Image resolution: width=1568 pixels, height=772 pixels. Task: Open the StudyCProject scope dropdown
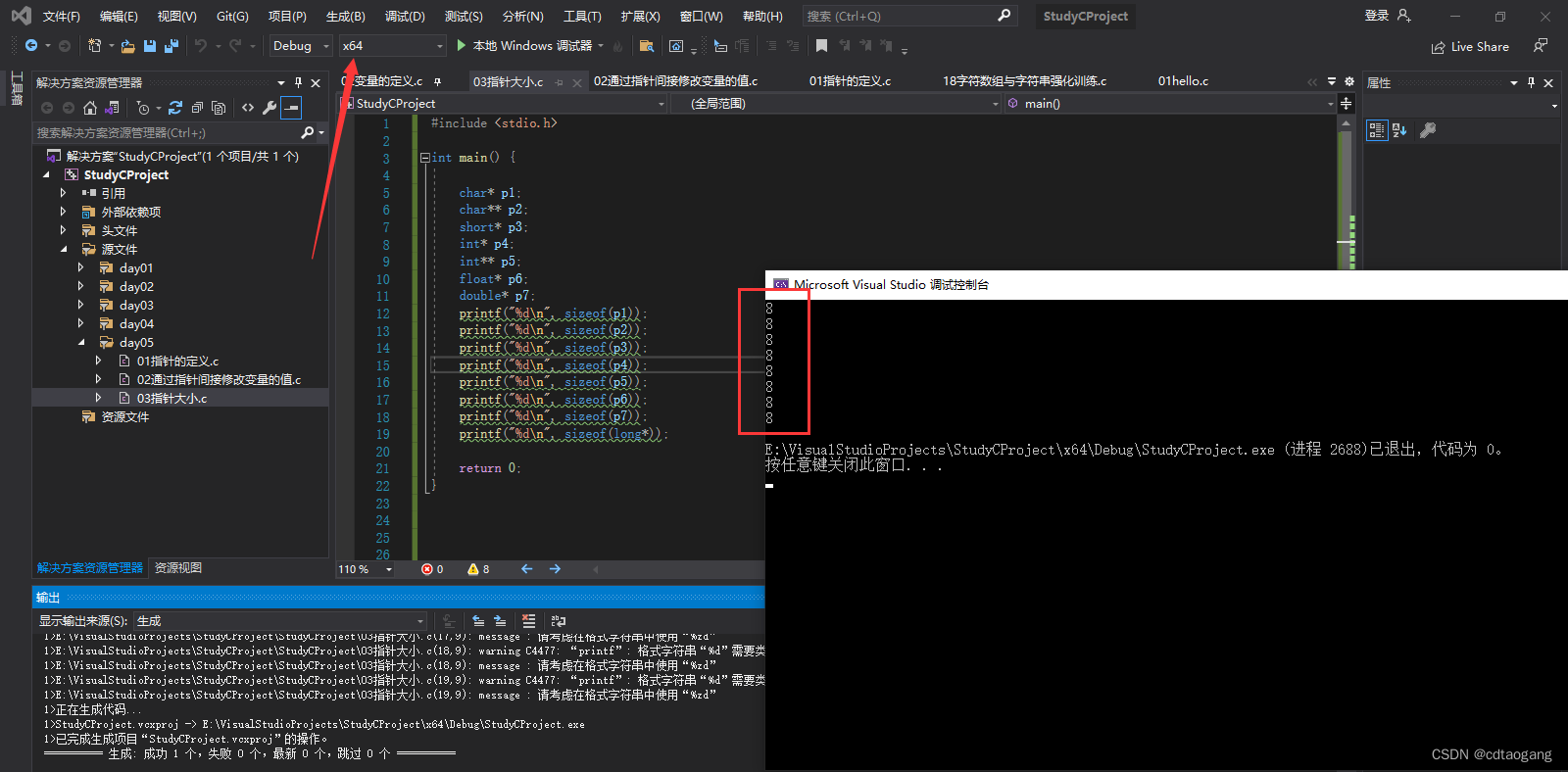click(x=503, y=104)
